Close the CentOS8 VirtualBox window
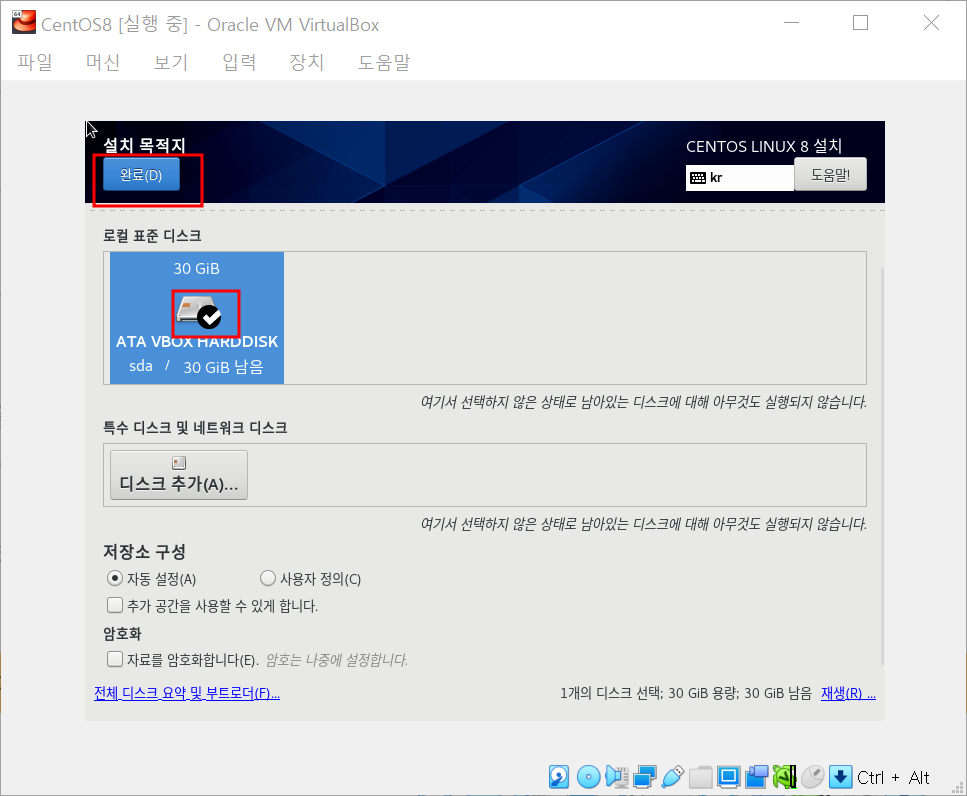Screen dimensions: 967x796 (x=931, y=23)
